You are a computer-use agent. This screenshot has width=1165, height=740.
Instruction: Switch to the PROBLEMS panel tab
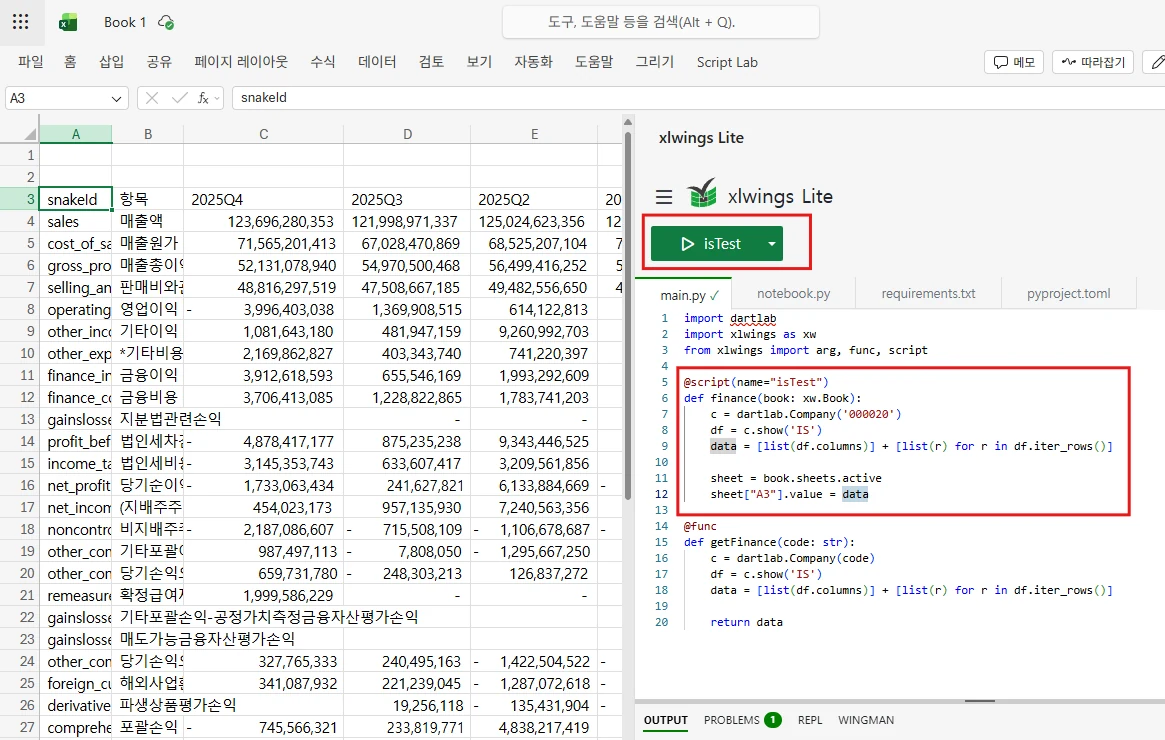(x=732, y=719)
